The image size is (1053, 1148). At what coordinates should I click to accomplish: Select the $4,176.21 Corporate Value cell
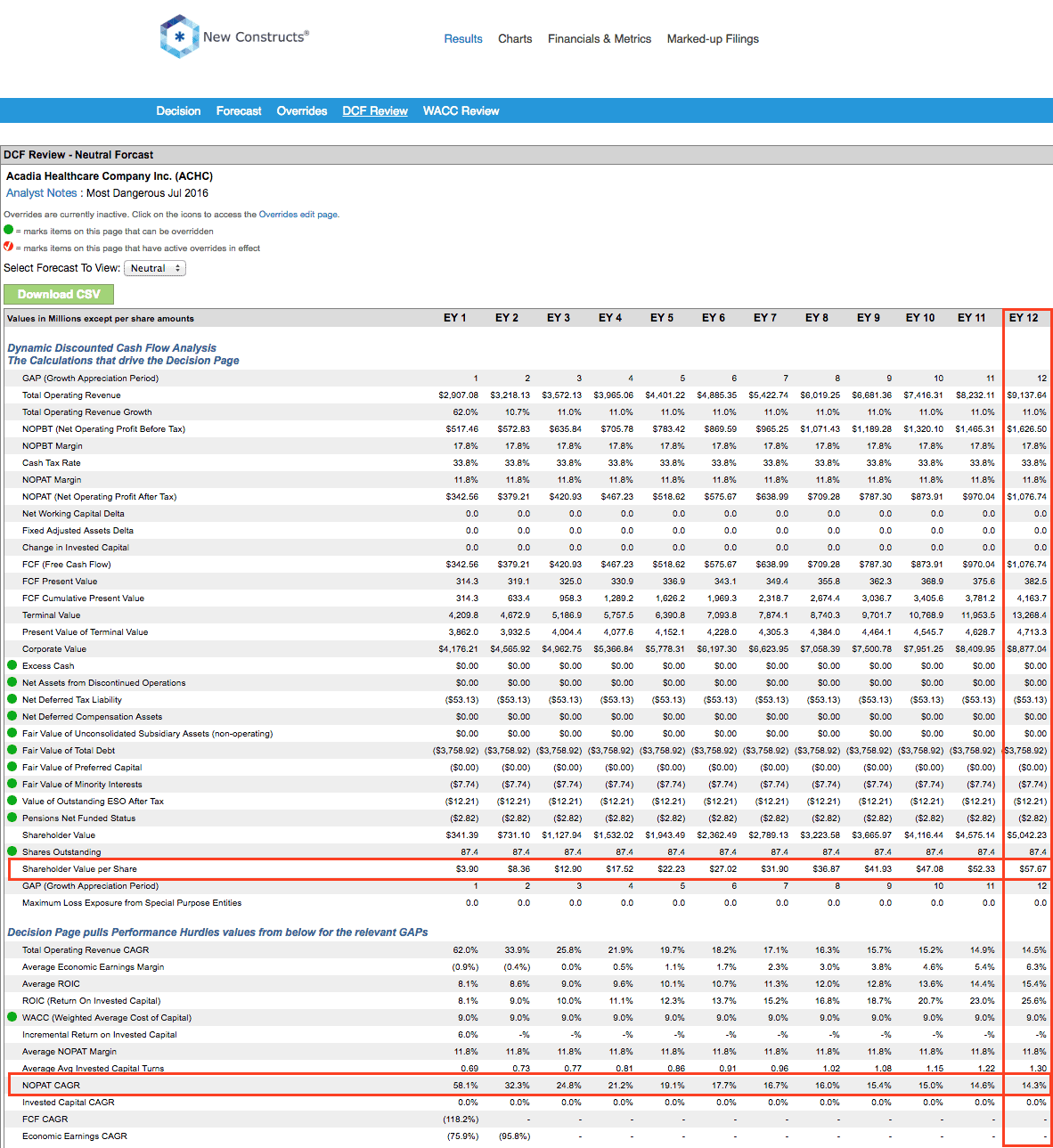coord(458,649)
